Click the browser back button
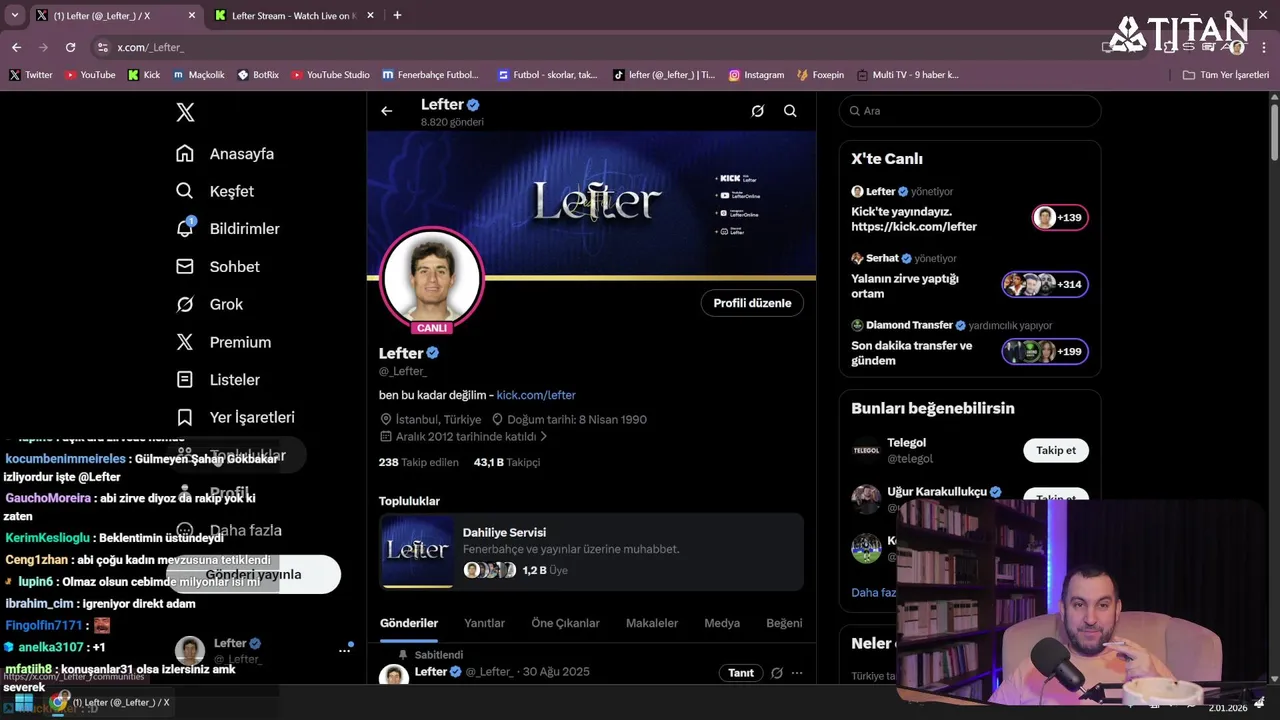1280x720 pixels. pos(17,47)
